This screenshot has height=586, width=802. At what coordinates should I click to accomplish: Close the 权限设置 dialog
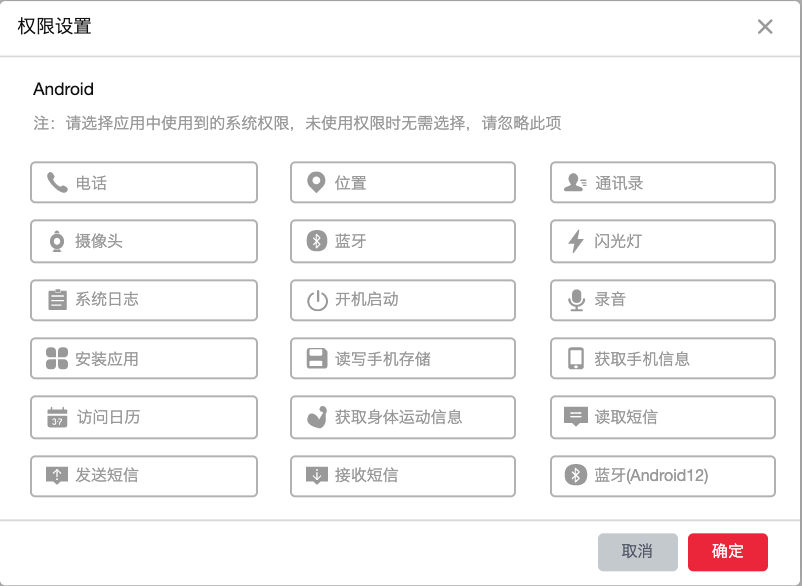pyautogui.click(x=765, y=27)
